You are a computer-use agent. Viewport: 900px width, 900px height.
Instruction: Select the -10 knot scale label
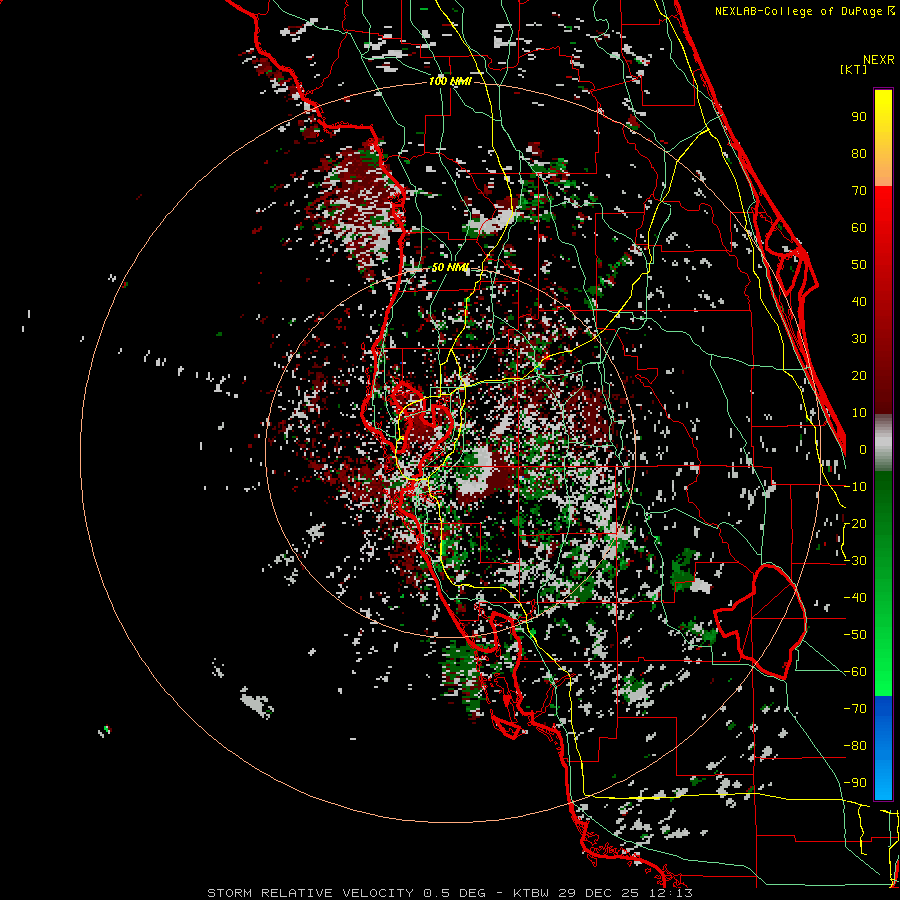tap(855, 487)
